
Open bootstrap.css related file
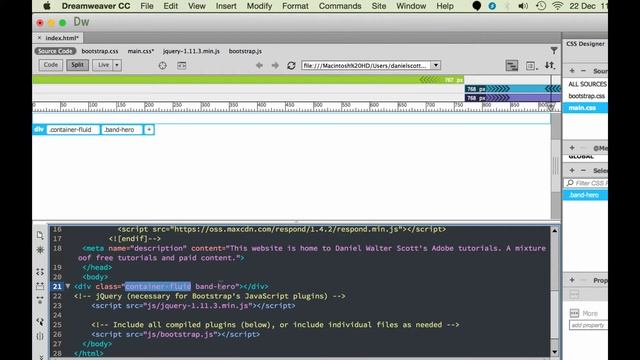point(100,51)
